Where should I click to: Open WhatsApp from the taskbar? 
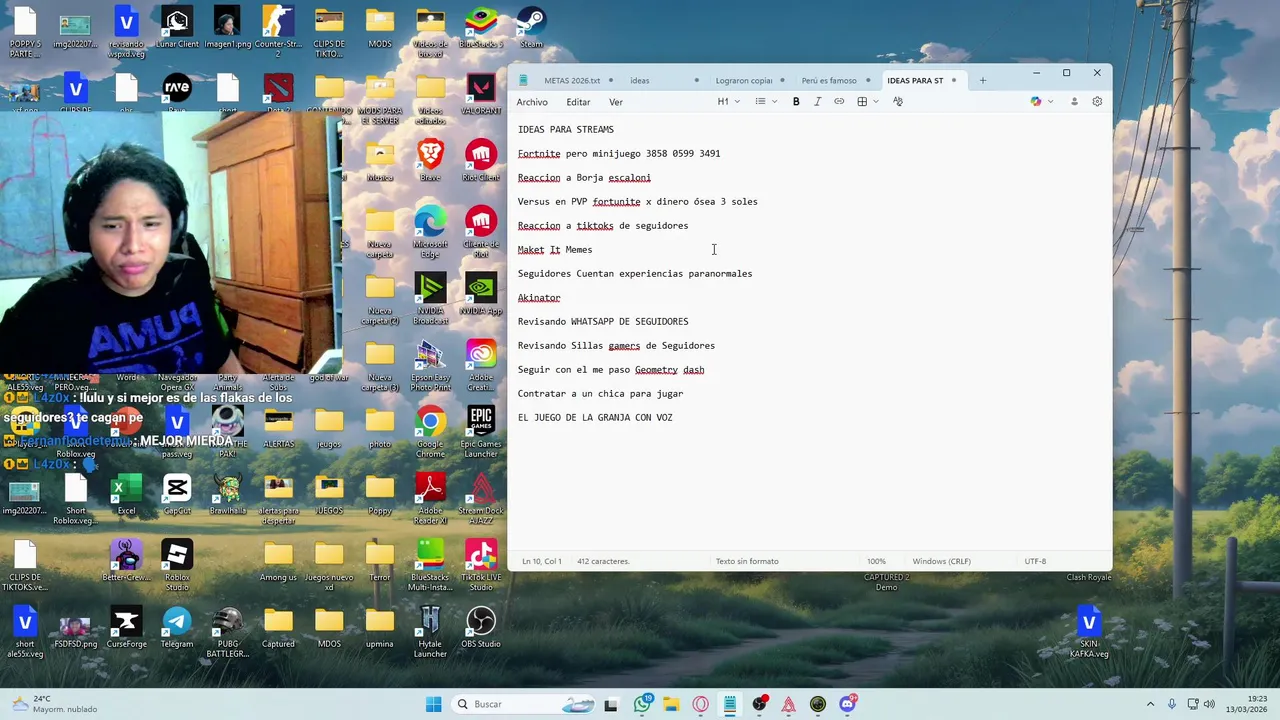(x=642, y=704)
